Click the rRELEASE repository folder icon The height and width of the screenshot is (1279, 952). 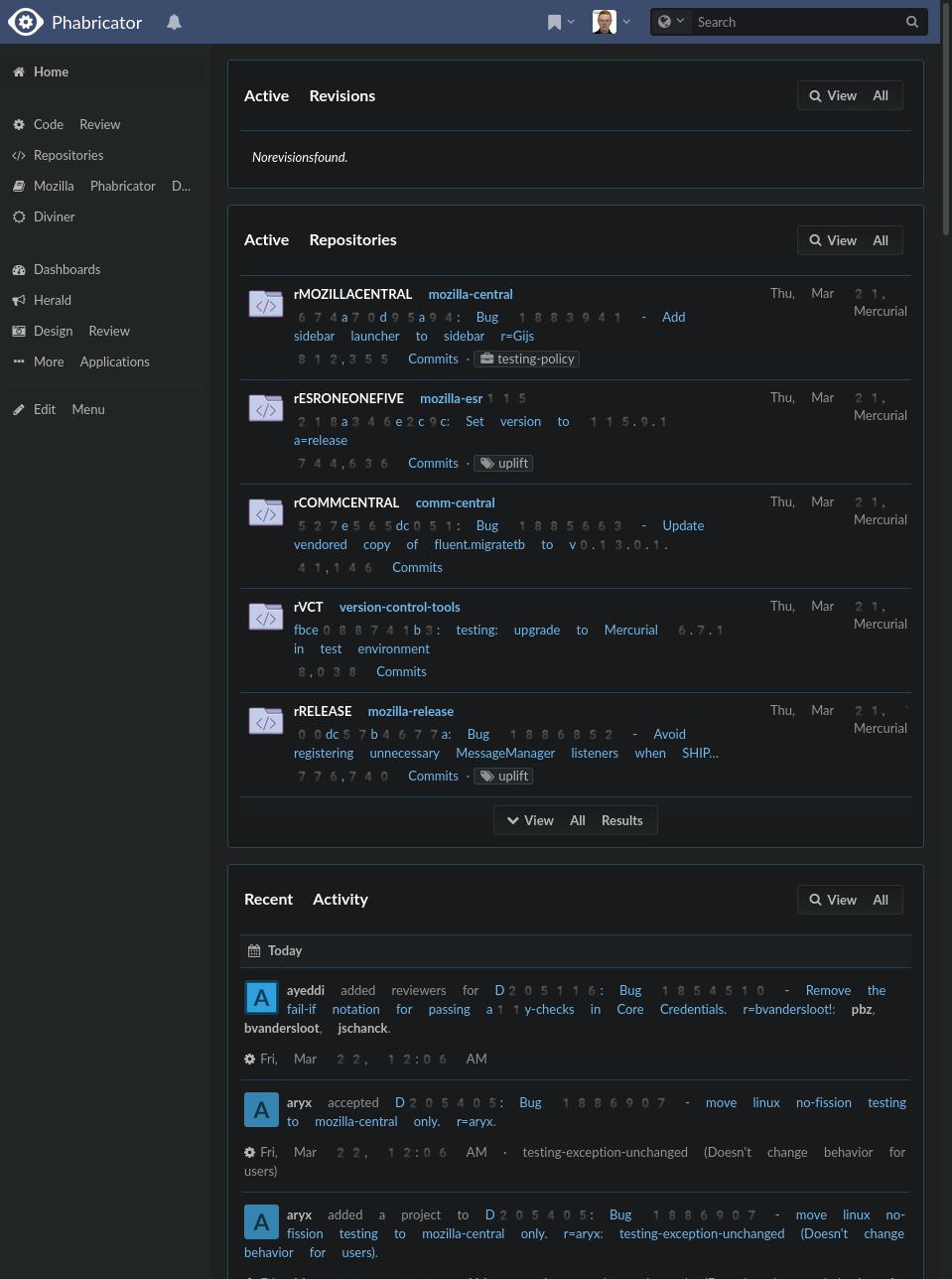click(266, 721)
